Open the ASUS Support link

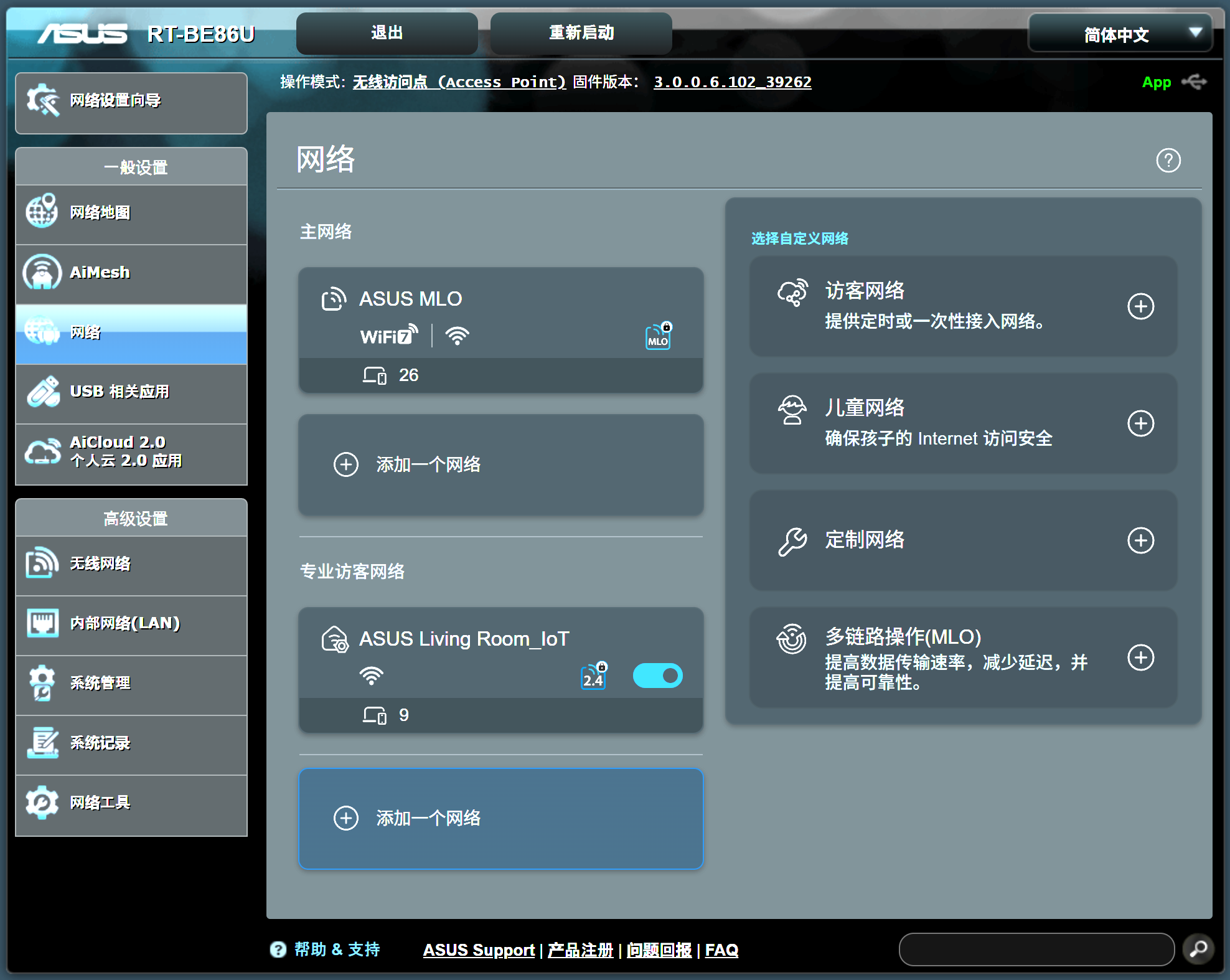[x=479, y=950]
